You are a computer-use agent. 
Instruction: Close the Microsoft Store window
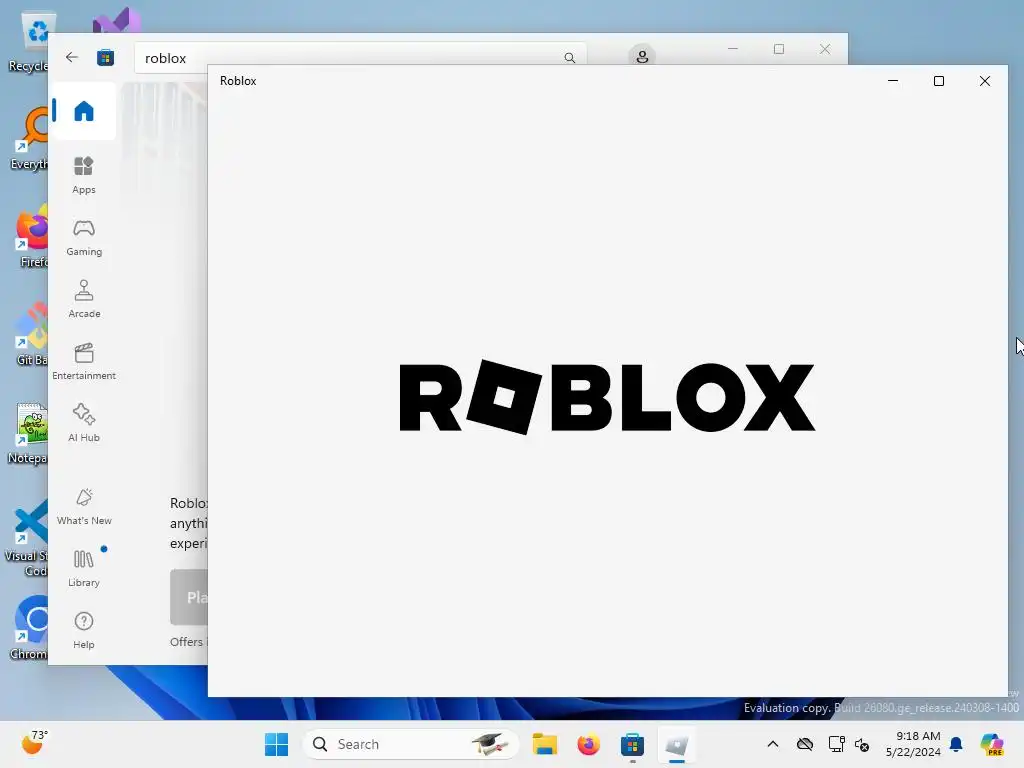point(825,49)
